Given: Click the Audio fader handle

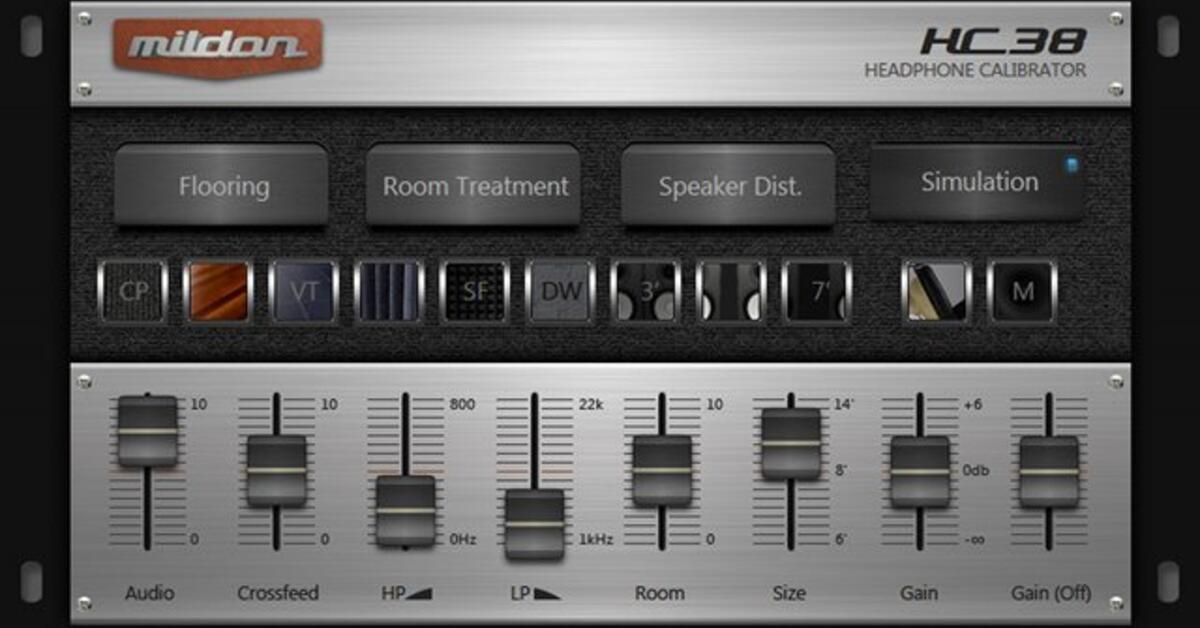Looking at the screenshot, I should 148,430.
